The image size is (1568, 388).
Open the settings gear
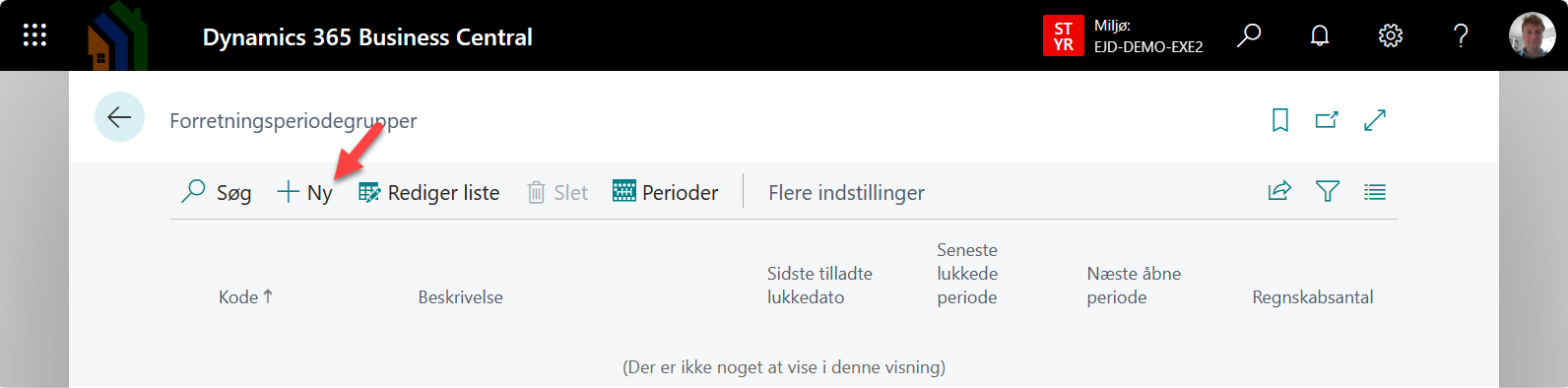1390,35
